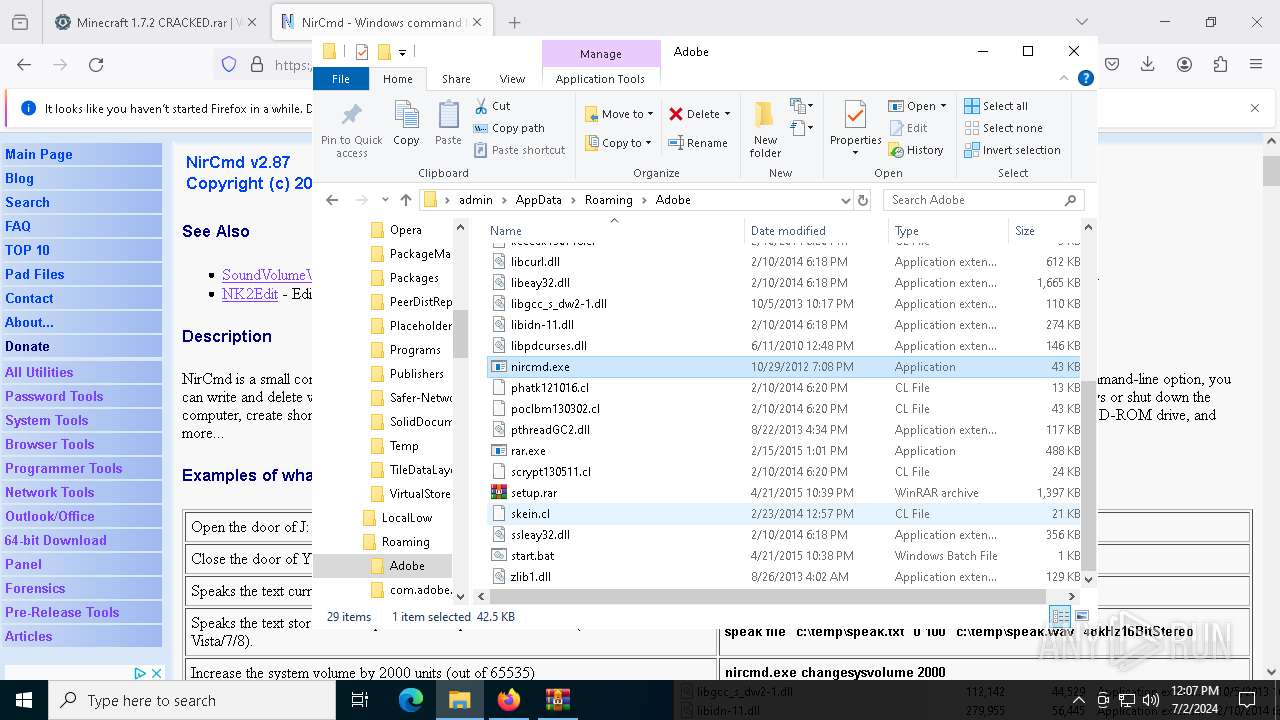Open Firefox extensions puzzle icon
Viewport: 1280px width, 720px height.
point(1220,65)
